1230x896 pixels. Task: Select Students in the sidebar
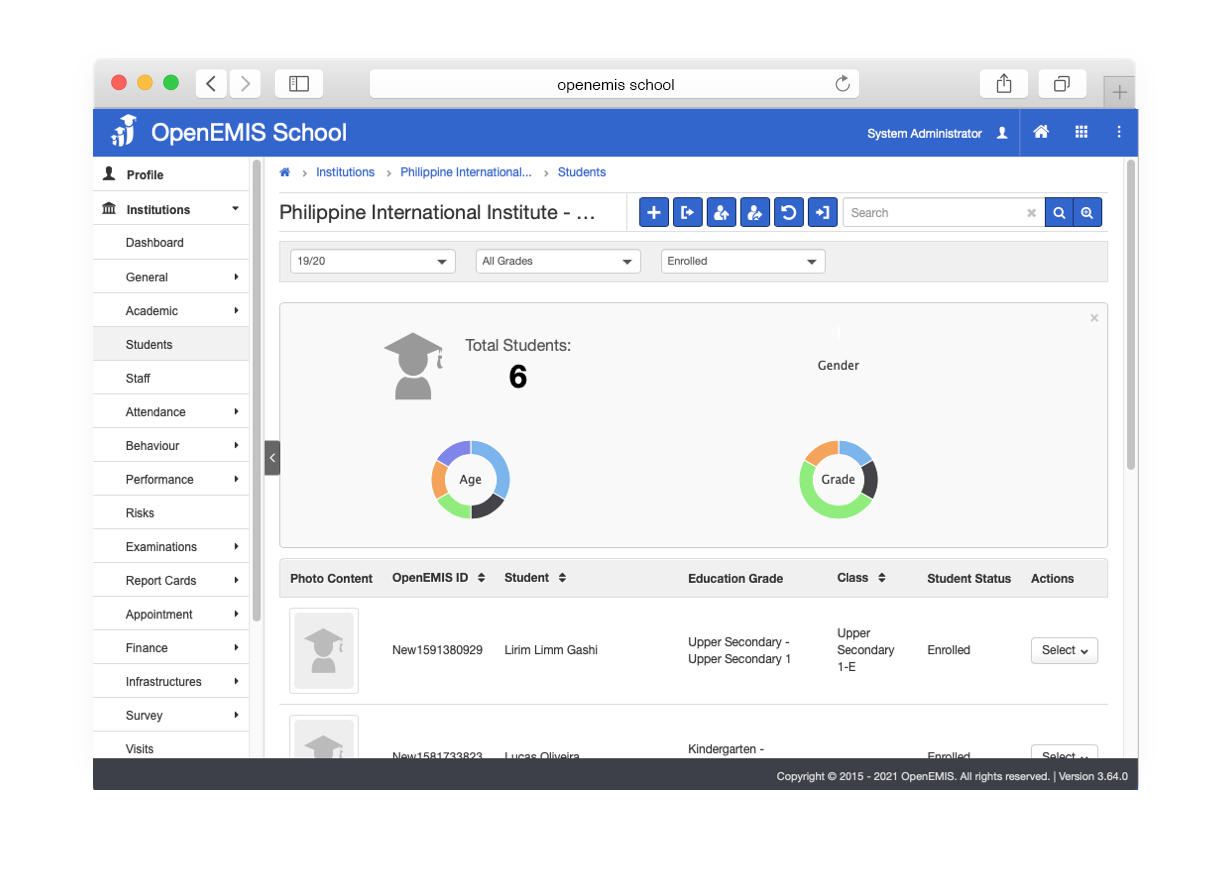click(171, 344)
